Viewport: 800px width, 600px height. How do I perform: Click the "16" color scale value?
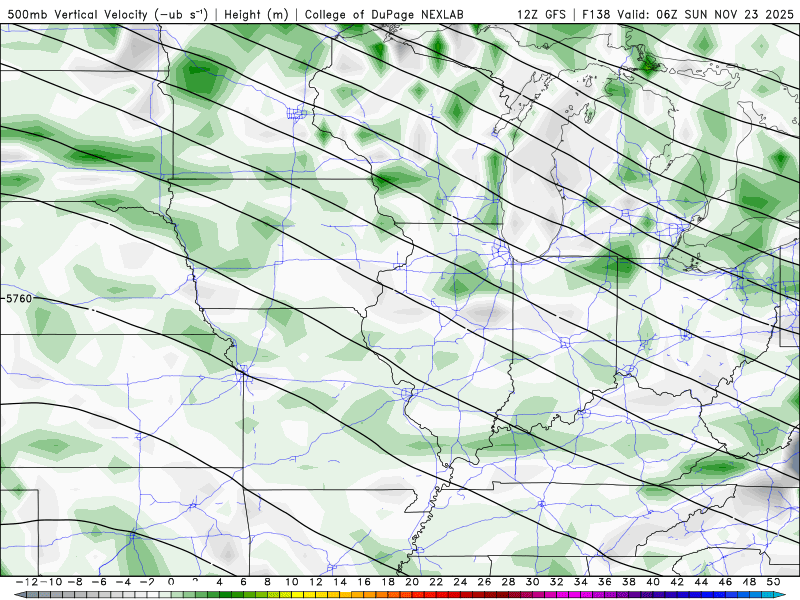pyautogui.click(x=364, y=582)
